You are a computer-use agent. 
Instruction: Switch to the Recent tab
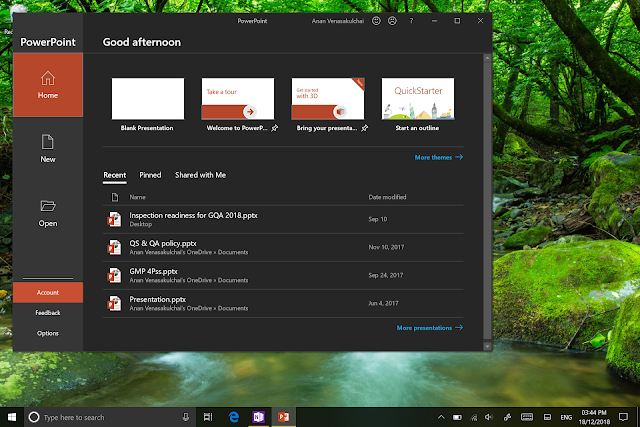(x=115, y=175)
